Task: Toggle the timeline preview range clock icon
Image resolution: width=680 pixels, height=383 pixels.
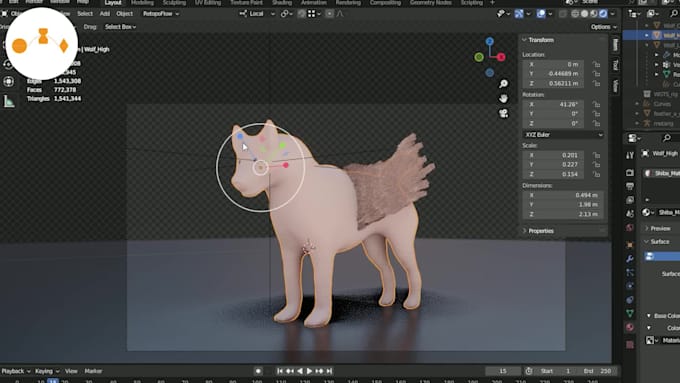Action: pyautogui.click(x=529, y=371)
